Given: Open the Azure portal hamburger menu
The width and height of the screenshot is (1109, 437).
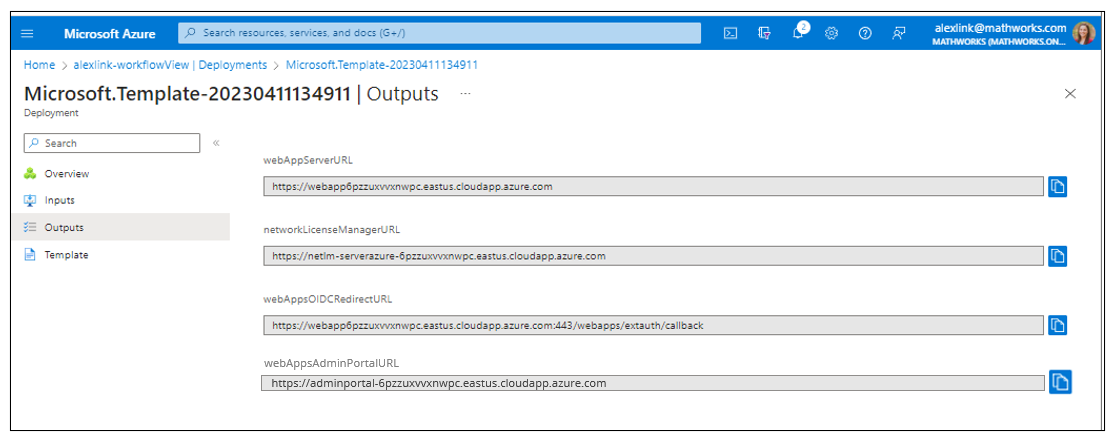Looking at the screenshot, I should [x=28, y=33].
